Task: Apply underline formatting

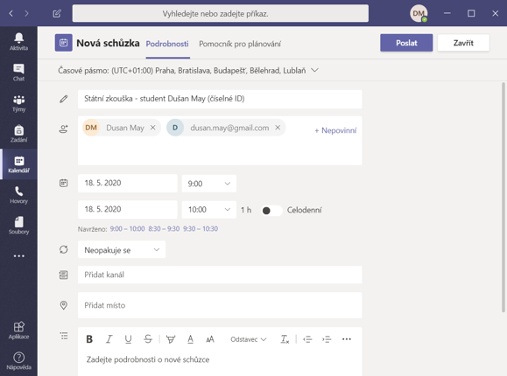Action: tap(128, 339)
